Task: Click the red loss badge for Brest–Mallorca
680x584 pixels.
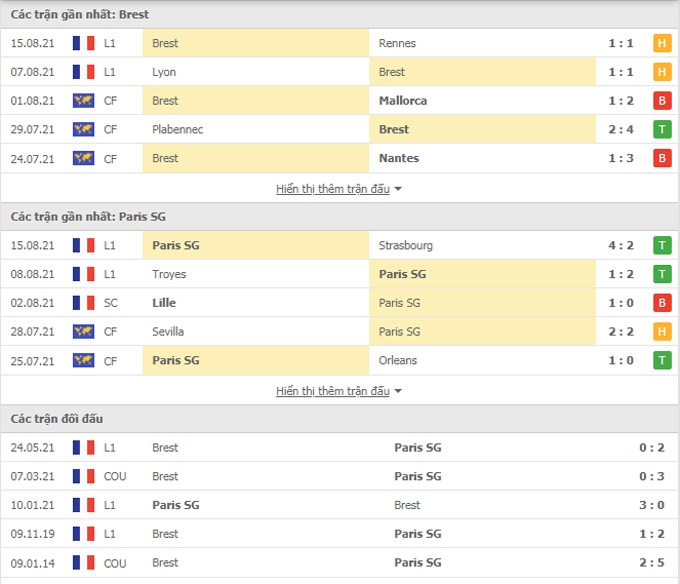Action: point(662,101)
